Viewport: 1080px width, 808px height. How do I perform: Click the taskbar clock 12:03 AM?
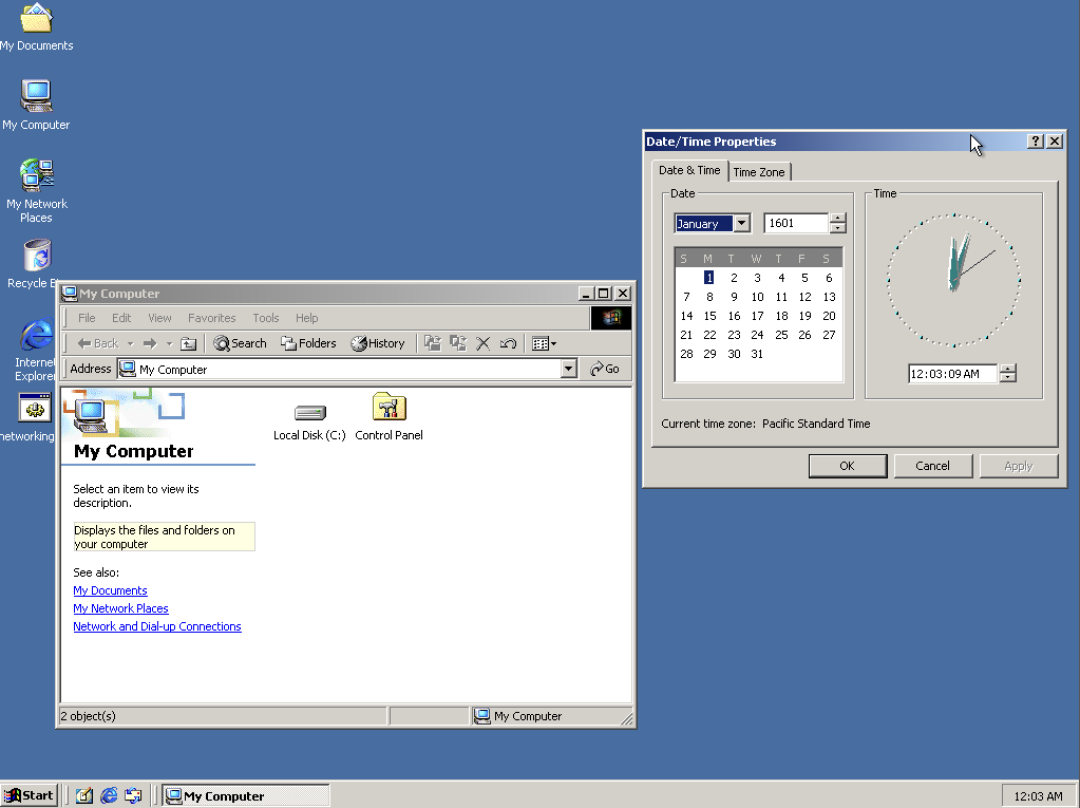tap(1038, 796)
